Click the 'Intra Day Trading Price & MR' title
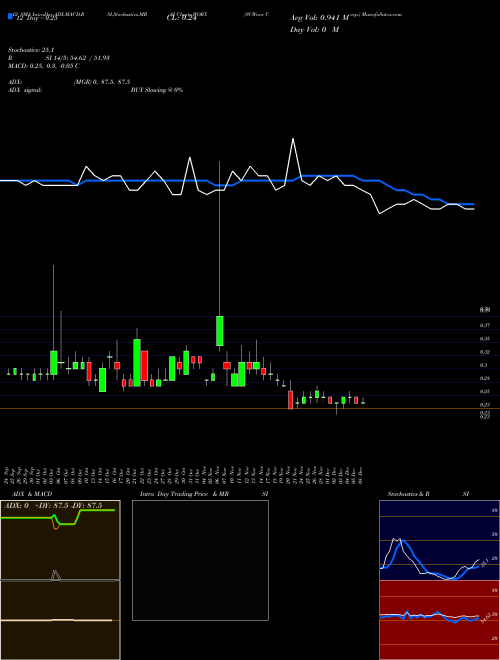Screen dimensions: 500x660 pyautogui.click(x=184, y=494)
